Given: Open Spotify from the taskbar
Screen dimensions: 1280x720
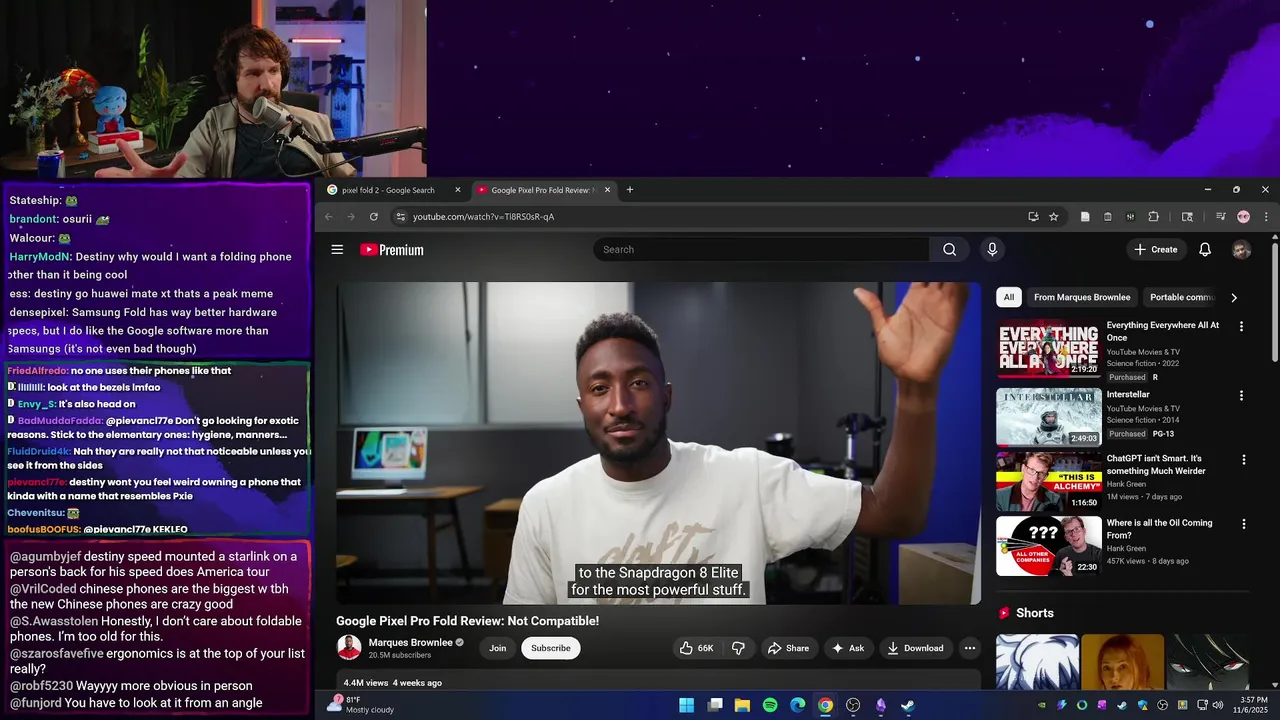Looking at the screenshot, I should click(770, 705).
